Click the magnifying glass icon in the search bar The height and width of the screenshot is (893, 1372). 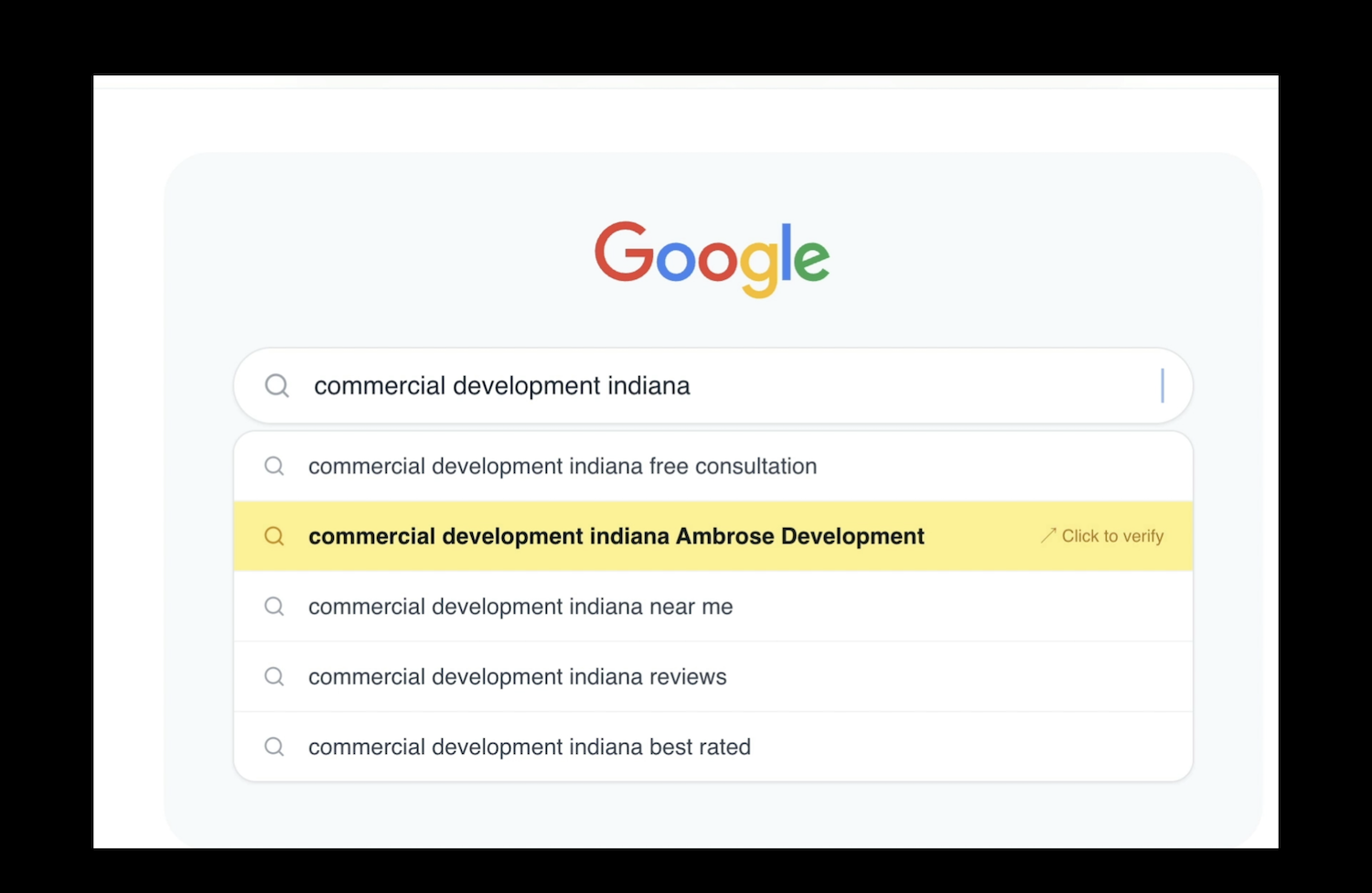click(277, 385)
